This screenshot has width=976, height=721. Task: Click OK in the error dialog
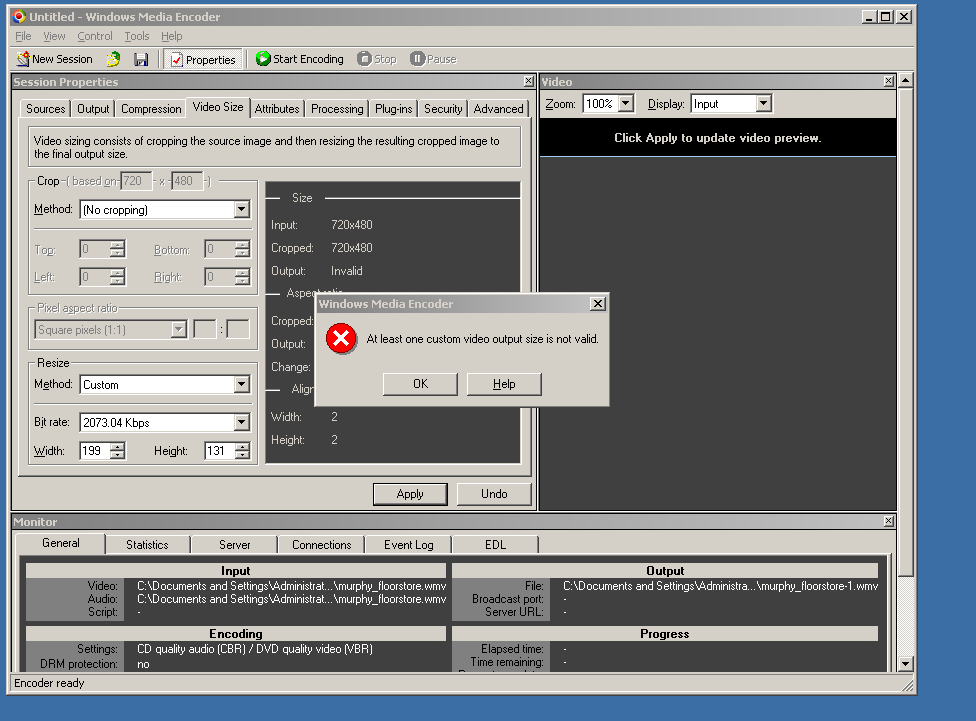(420, 384)
